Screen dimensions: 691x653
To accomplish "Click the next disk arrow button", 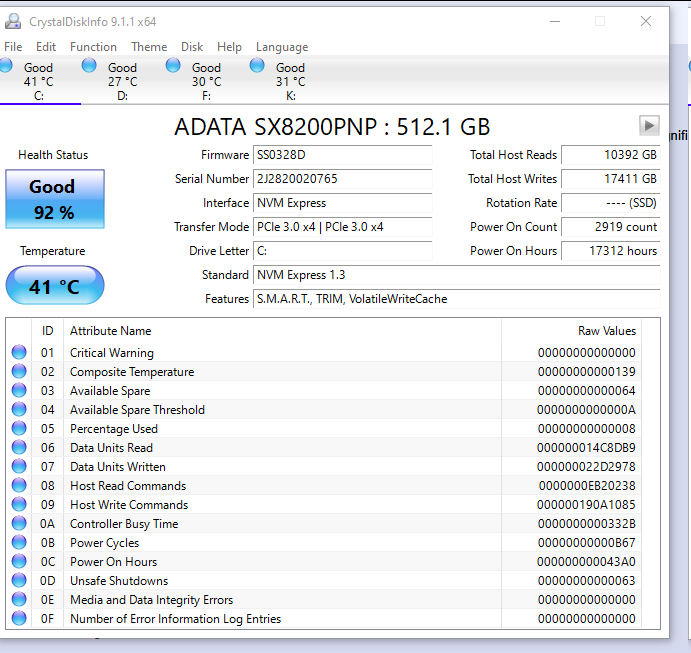I will click(x=649, y=125).
